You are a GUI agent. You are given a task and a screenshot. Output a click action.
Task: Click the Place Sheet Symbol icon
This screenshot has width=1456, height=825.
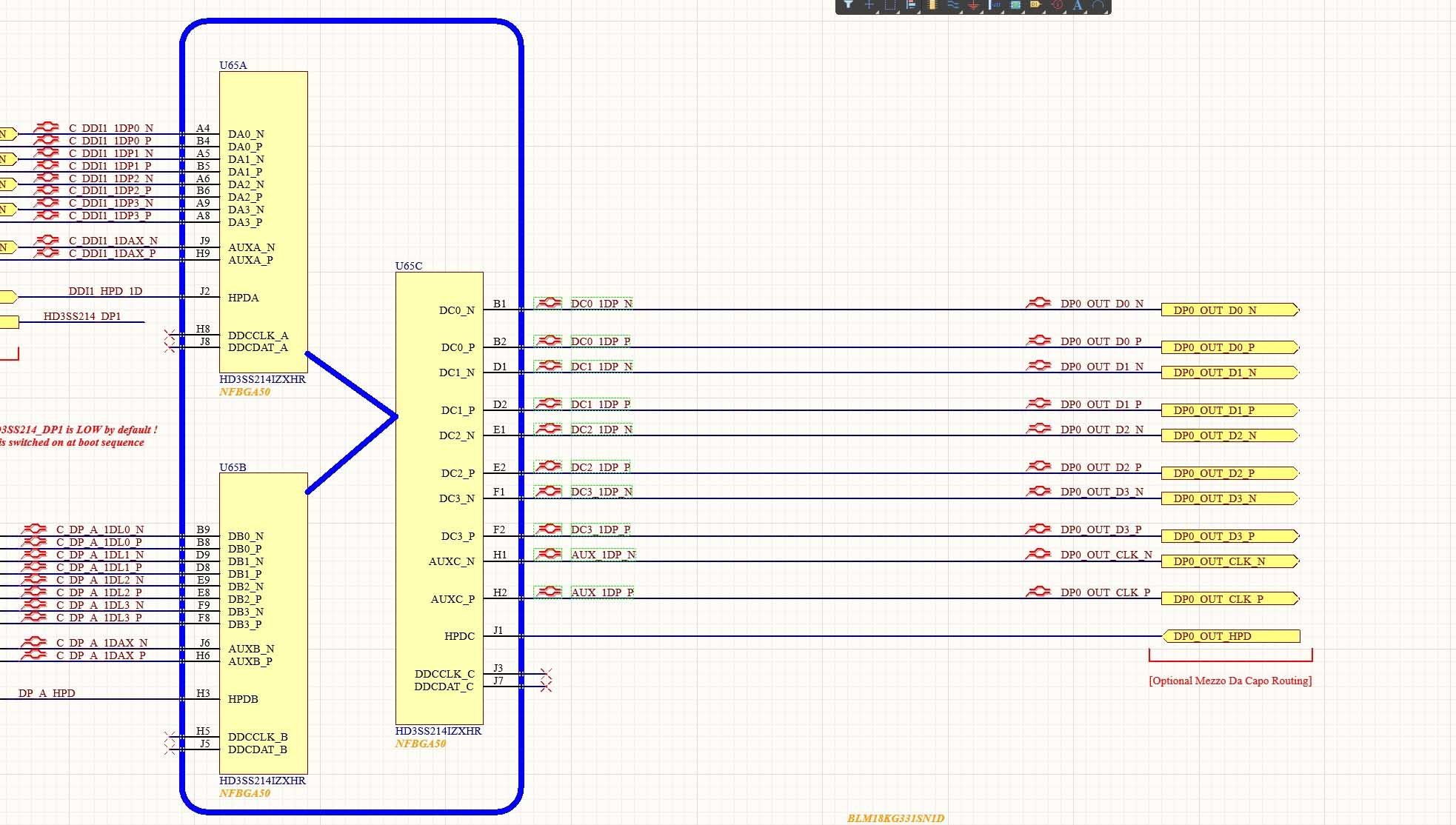[1015, 4]
